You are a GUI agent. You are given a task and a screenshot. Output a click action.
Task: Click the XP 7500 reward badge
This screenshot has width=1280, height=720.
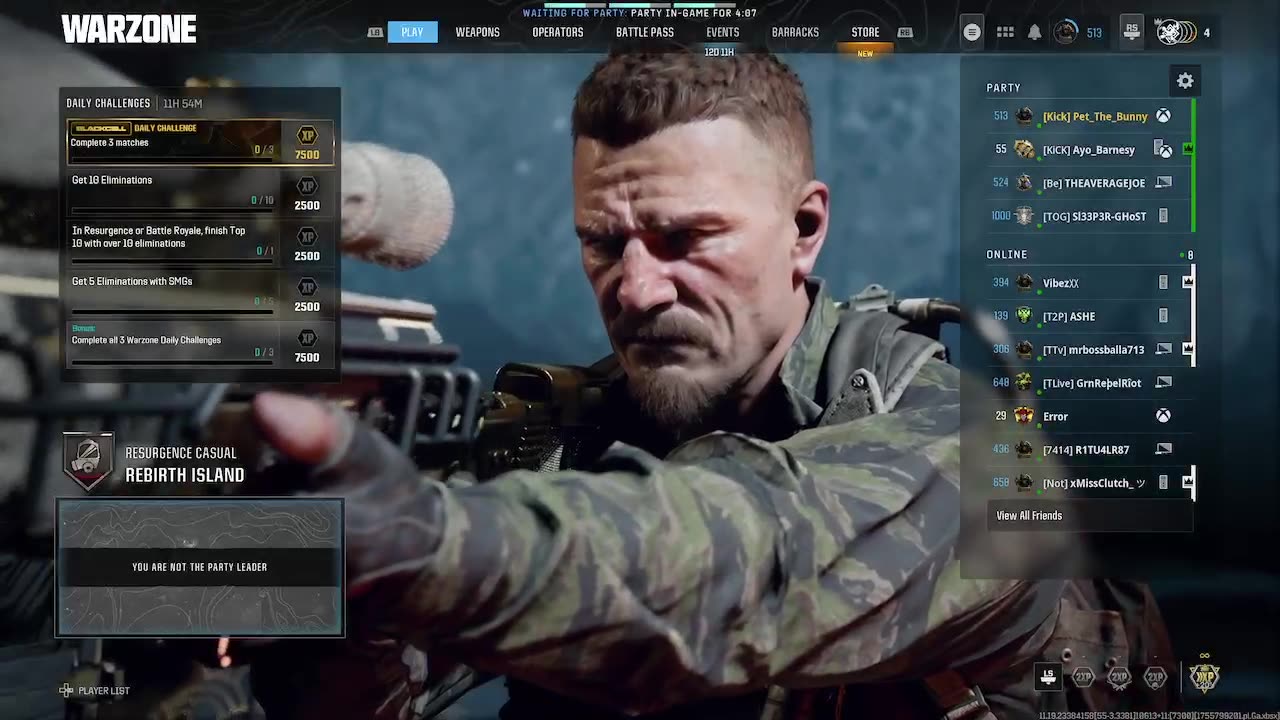coord(307,142)
